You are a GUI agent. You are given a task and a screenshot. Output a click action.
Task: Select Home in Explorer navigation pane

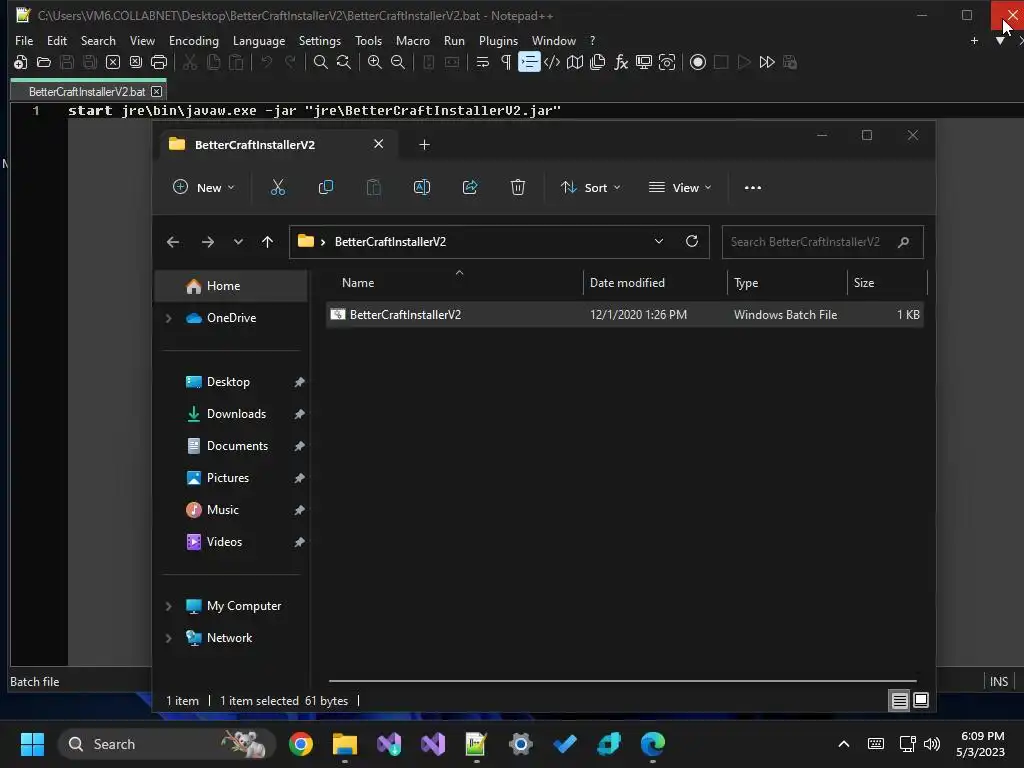coord(231,285)
